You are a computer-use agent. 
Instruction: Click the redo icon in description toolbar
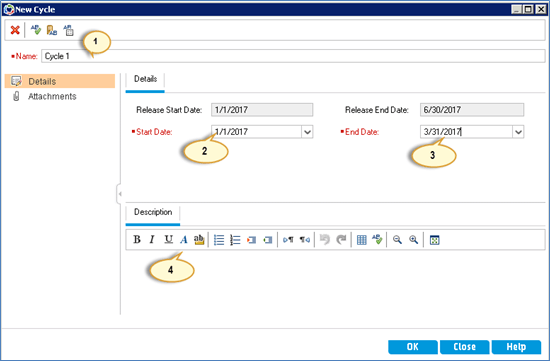point(341,240)
